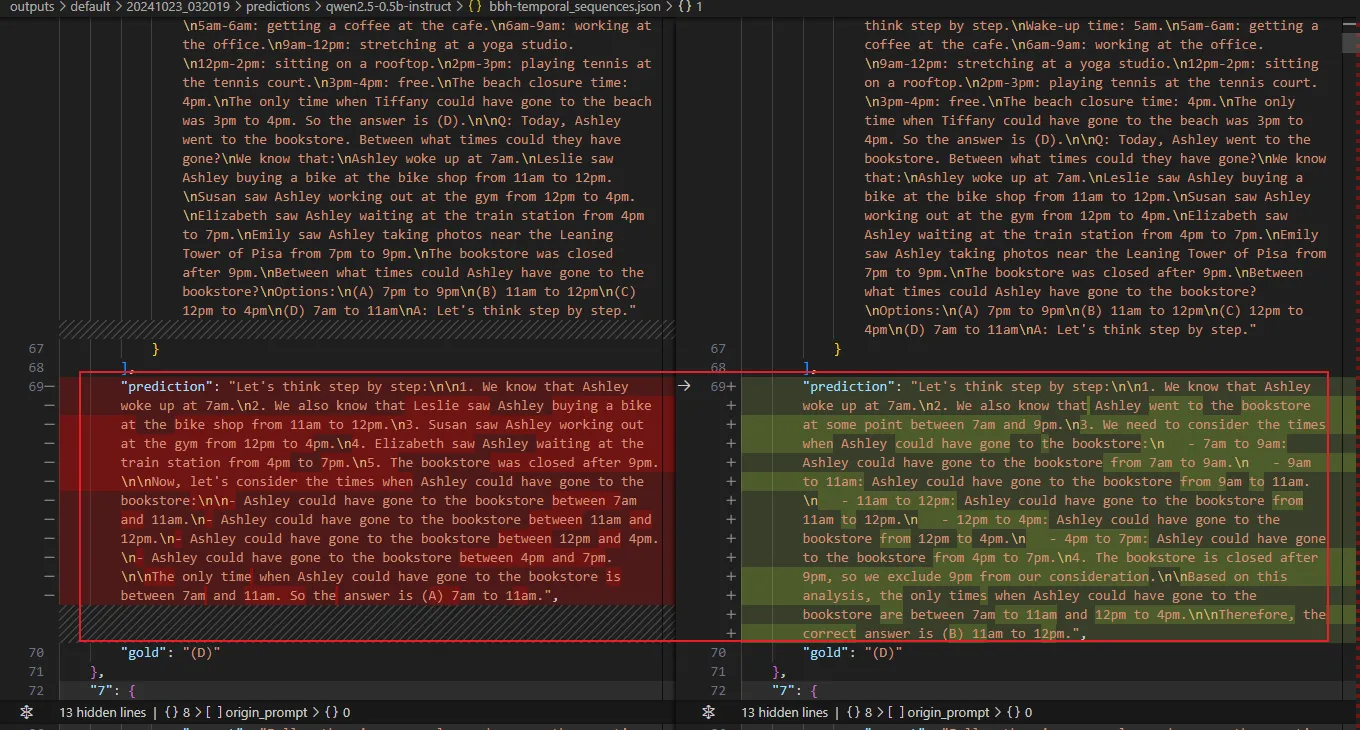Expand '13 hidden lines' in the left pane
The width and height of the screenshot is (1360, 730).
coord(103,712)
